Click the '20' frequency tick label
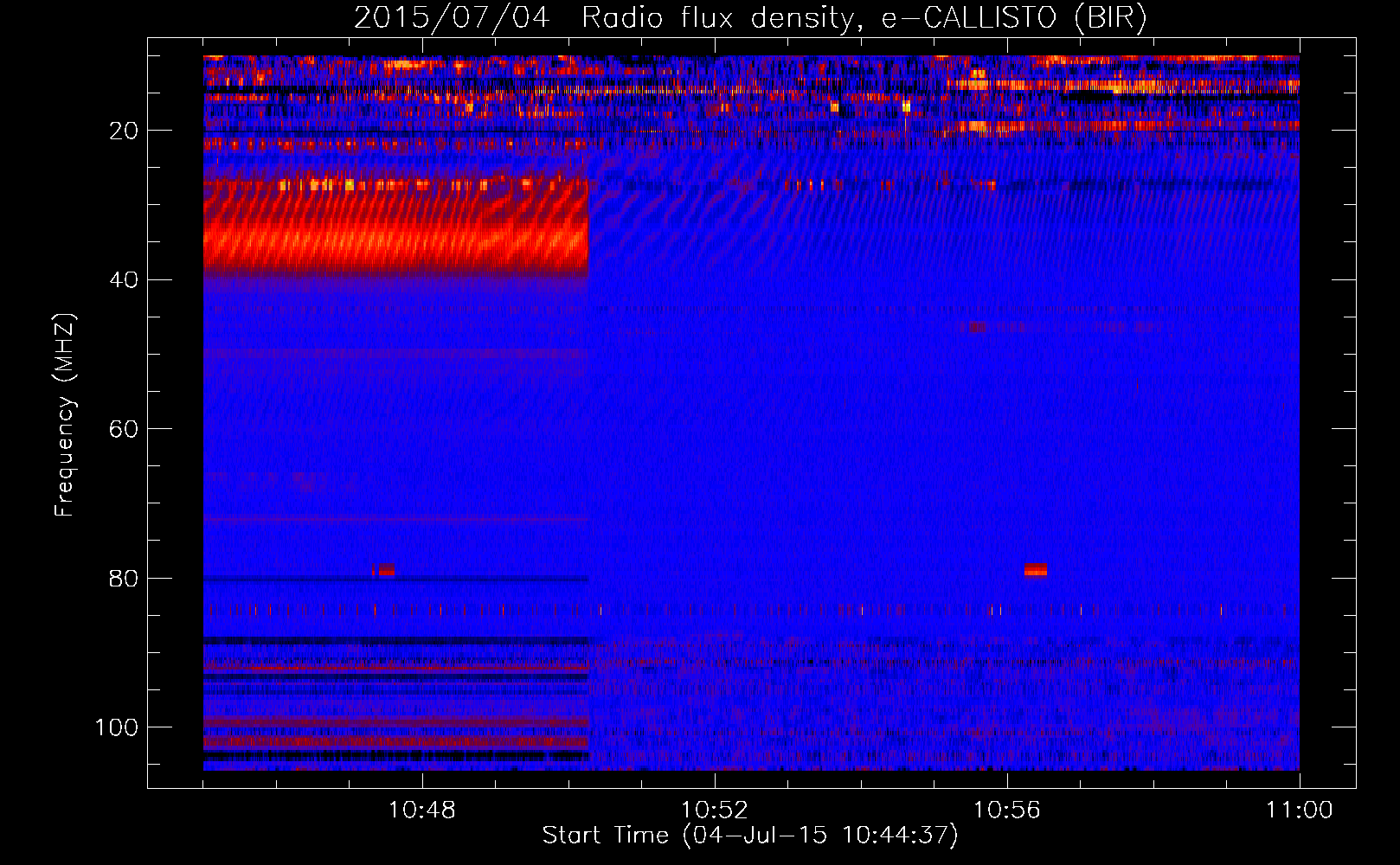This screenshot has width=1400, height=865. coord(125,131)
